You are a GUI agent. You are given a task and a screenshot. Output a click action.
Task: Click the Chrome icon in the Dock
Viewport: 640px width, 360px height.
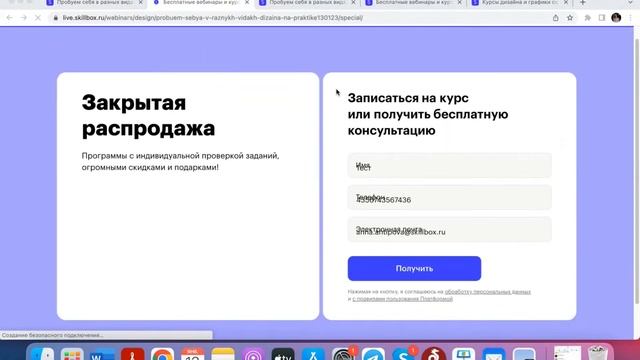click(x=162, y=354)
